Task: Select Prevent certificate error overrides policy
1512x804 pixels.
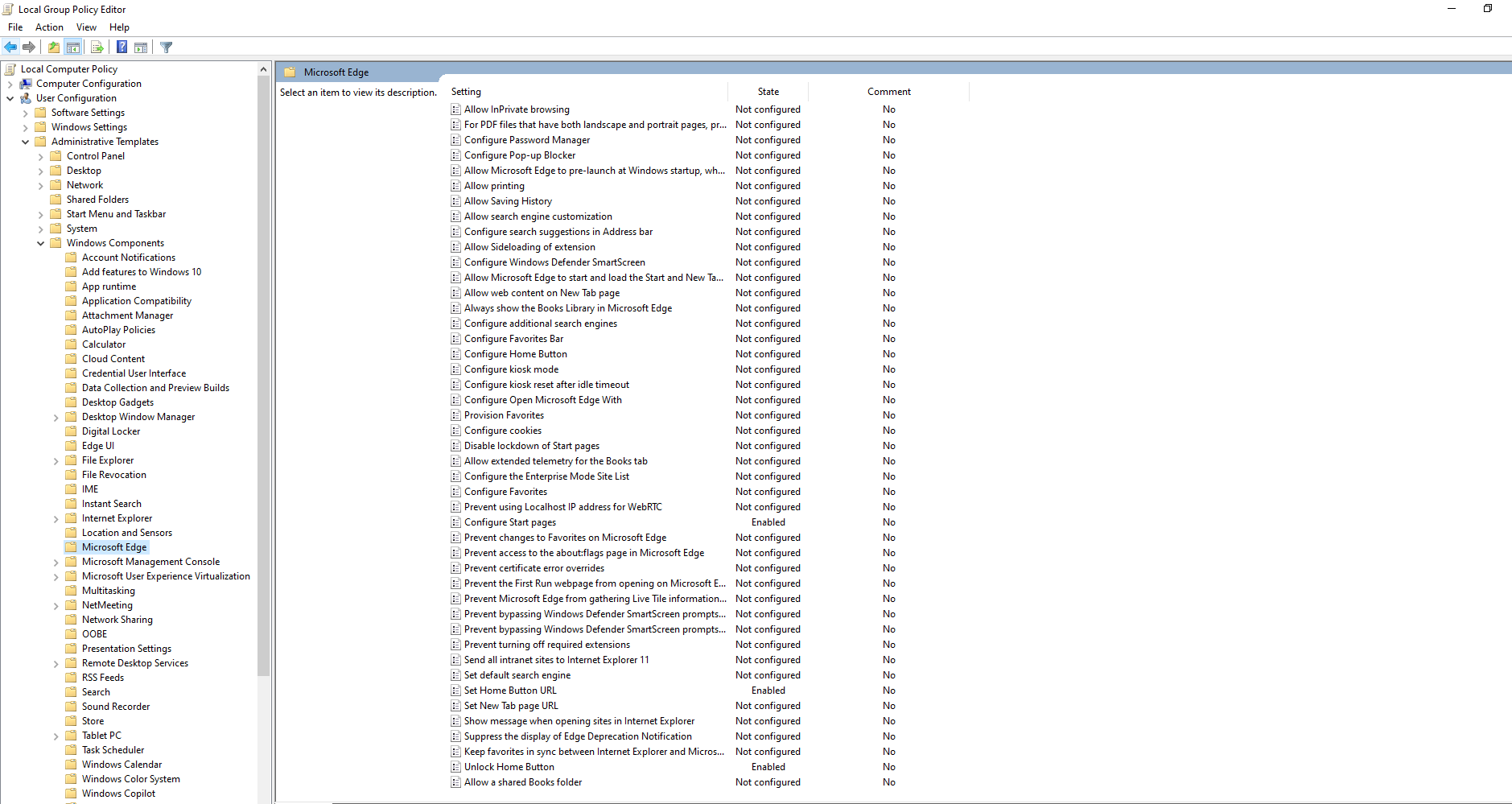Action: pyautogui.click(x=534, y=568)
